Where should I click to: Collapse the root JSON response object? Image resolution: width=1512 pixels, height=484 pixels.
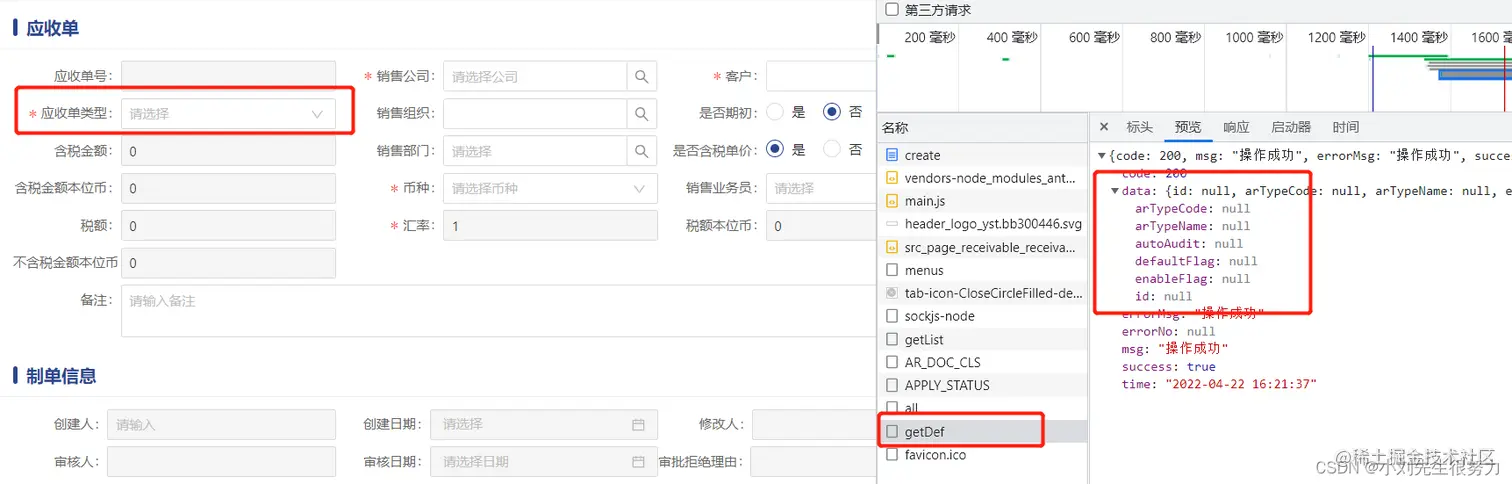click(x=1102, y=156)
